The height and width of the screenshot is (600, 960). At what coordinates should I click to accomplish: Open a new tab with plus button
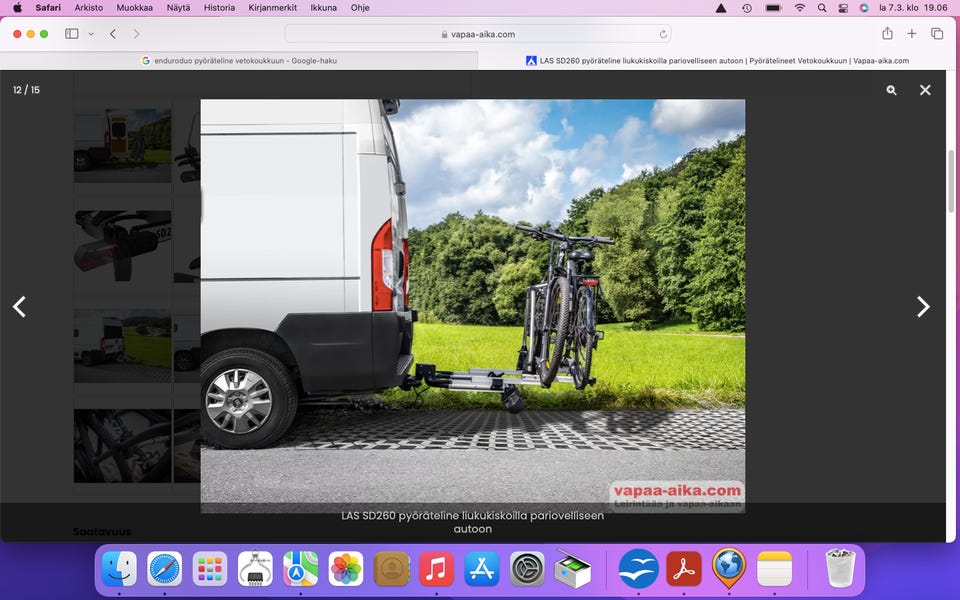[x=912, y=34]
